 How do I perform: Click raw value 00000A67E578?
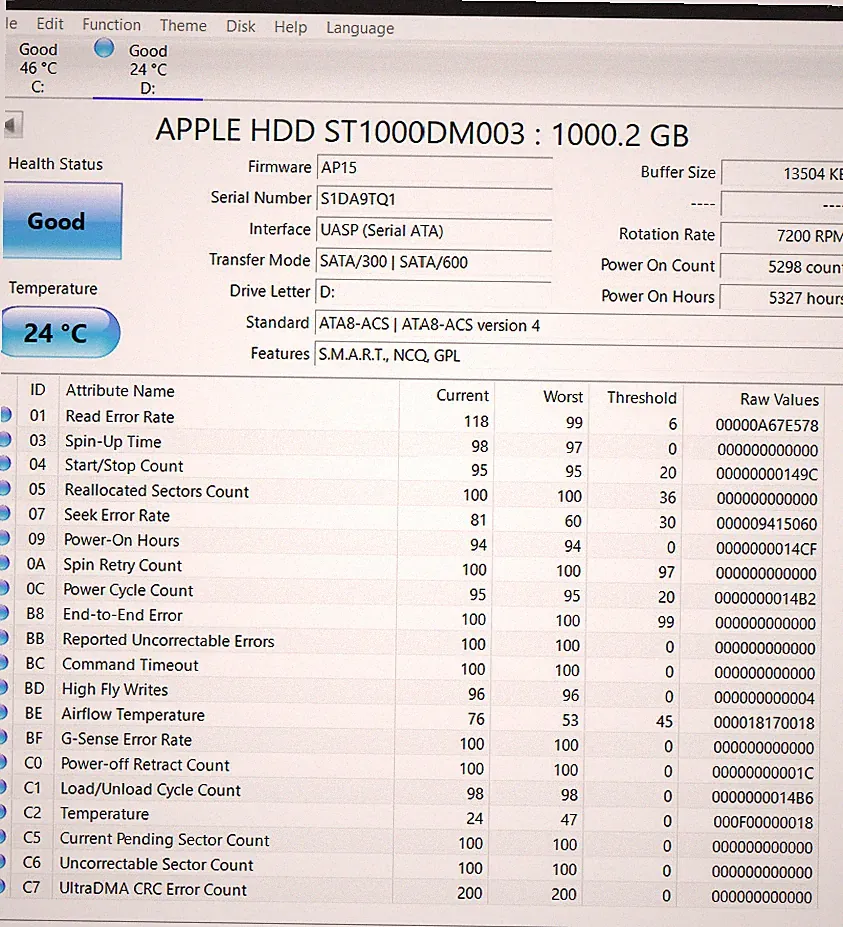pyautogui.click(x=767, y=426)
